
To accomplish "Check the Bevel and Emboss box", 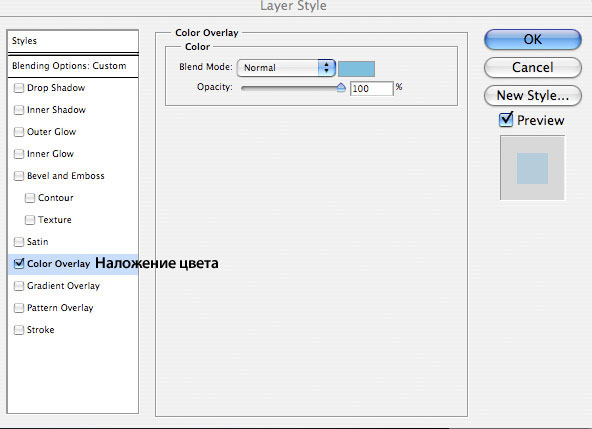I will [x=18, y=176].
